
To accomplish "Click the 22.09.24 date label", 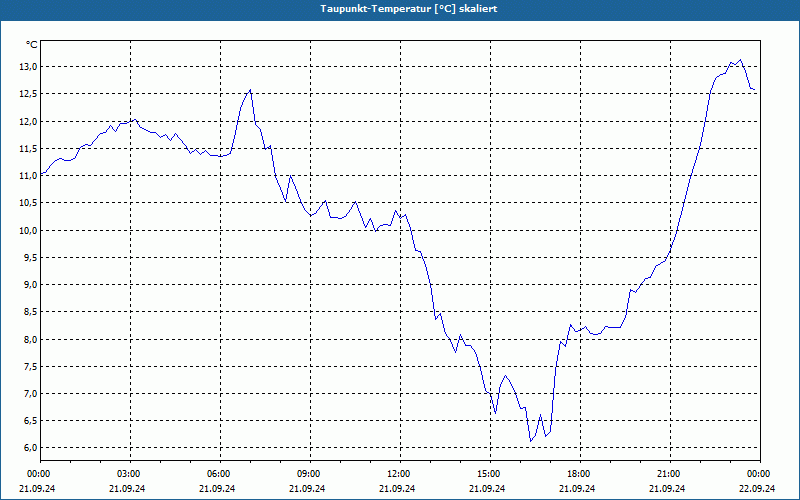I will [757, 488].
